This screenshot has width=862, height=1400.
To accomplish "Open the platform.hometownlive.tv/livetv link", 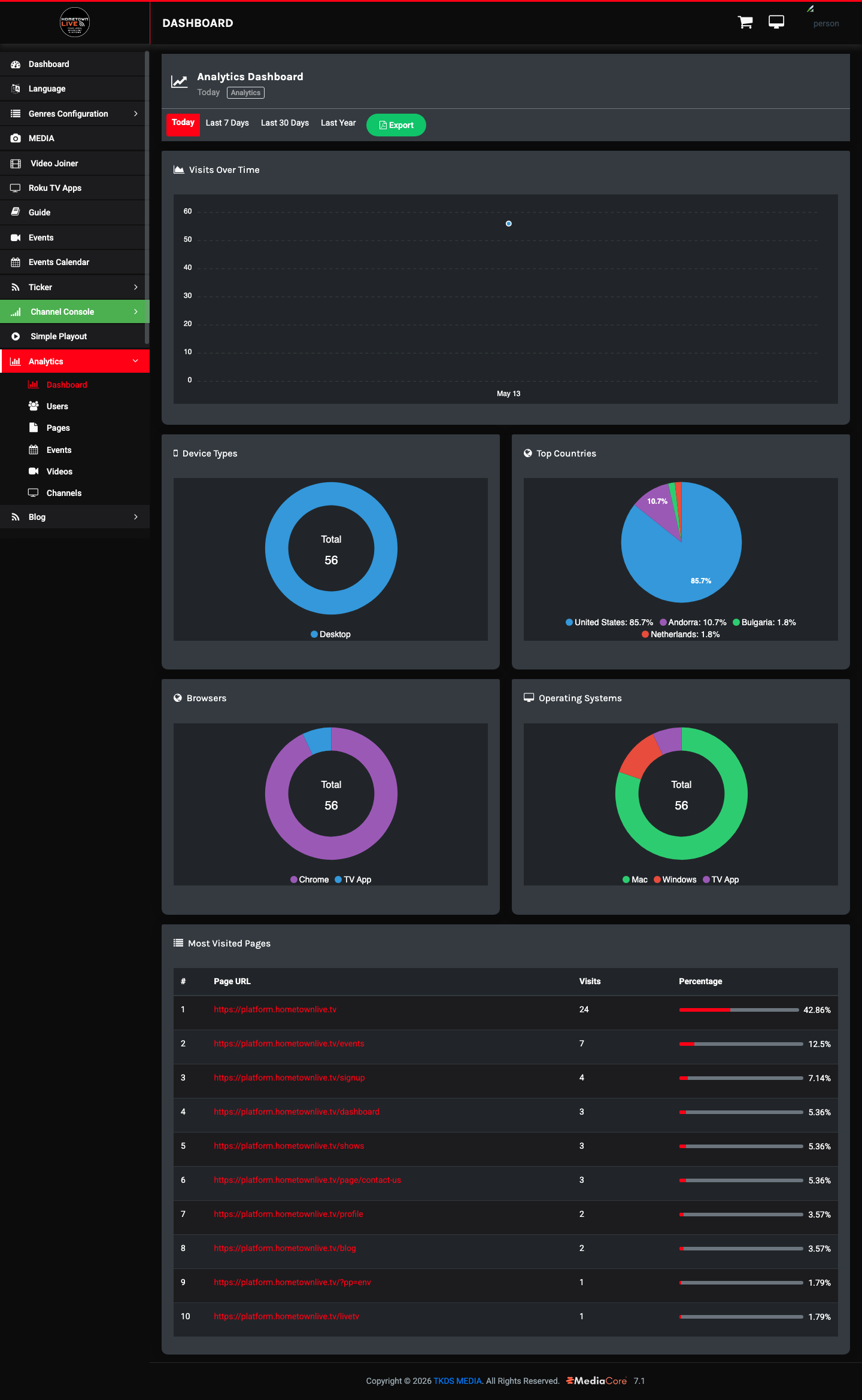I will tap(287, 1316).
